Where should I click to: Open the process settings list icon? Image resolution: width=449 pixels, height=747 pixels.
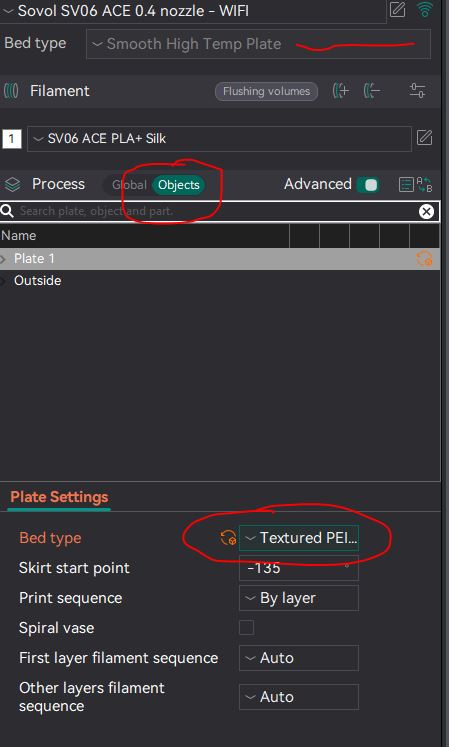pyautogui.click(x=406, y=184)
